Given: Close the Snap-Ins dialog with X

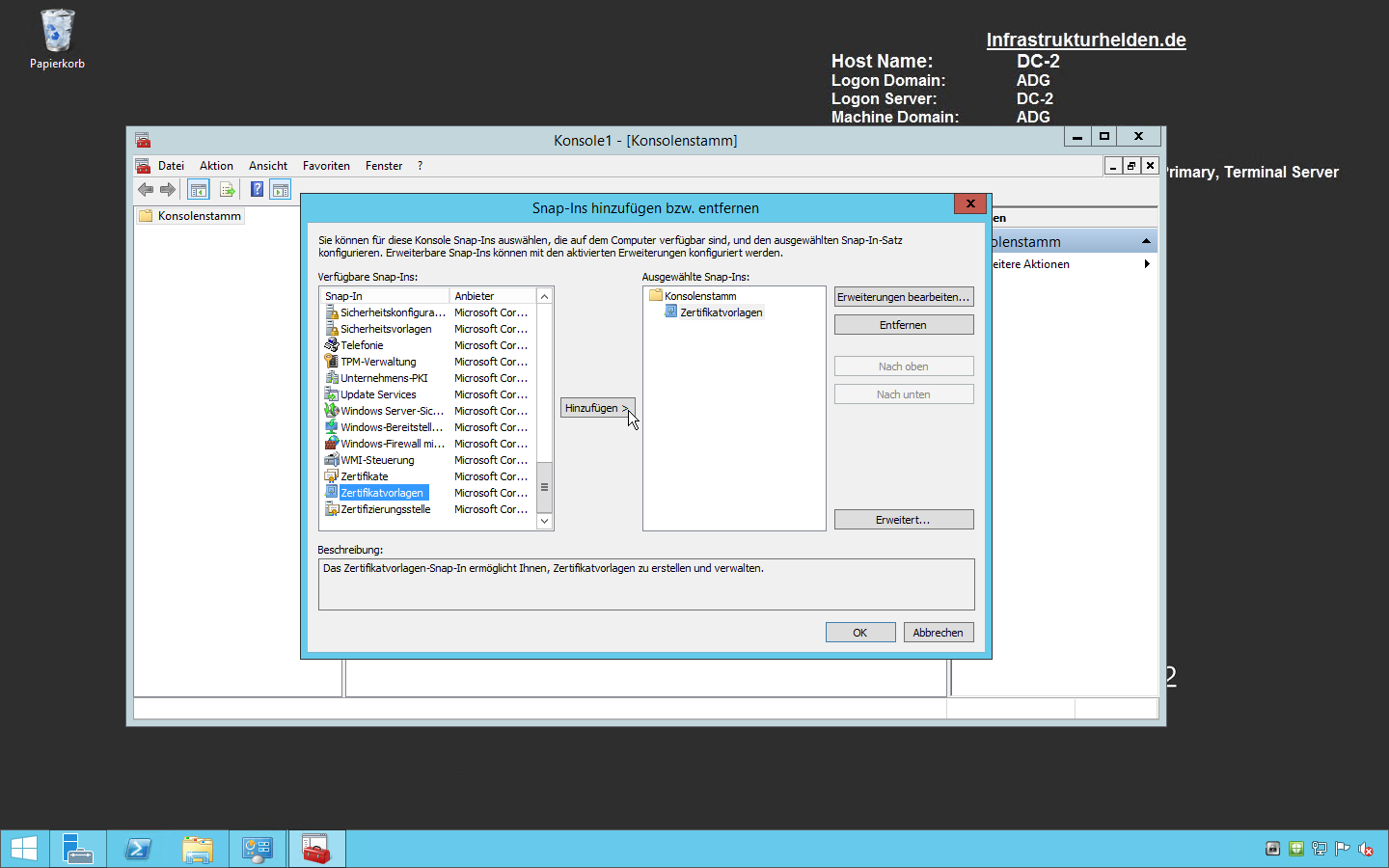Looking at the screenshot, I should click(x=970, y=203).
